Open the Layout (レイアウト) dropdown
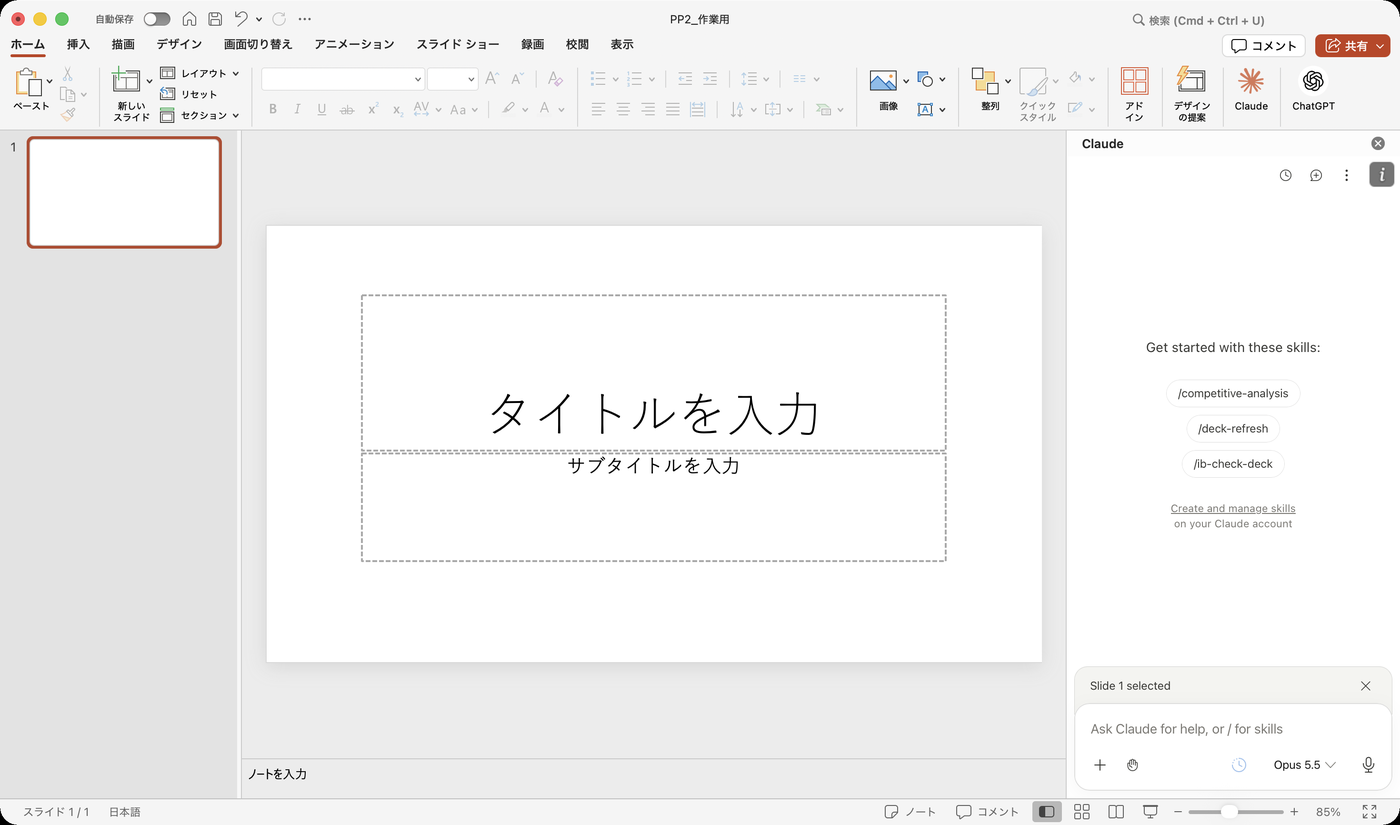Image resolution: width=1400 pixels, height=825 pixels. coord(200,73)
